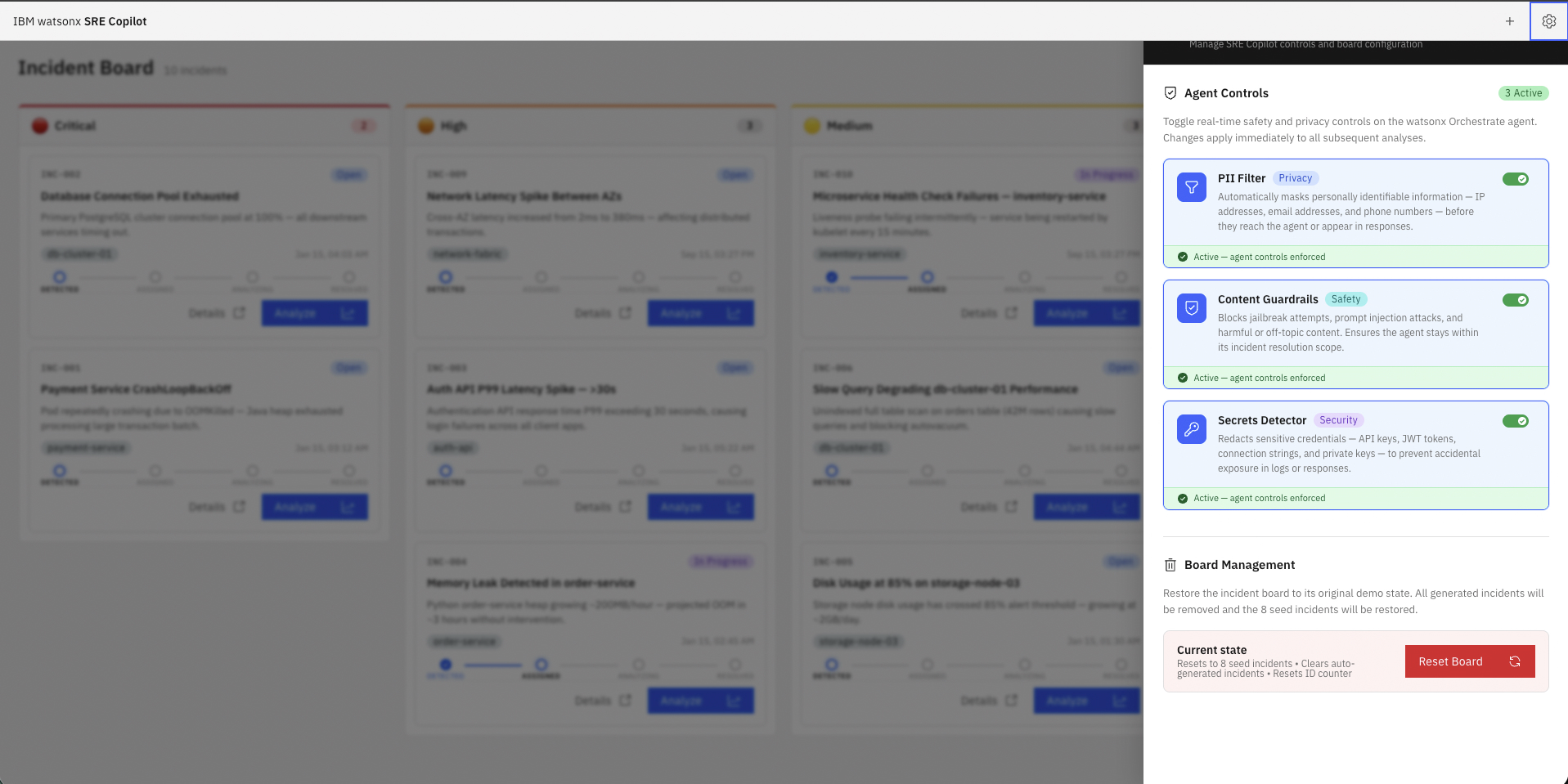This screenshot has height=784, width=1568.
Task: Click the settings gear icon in header
Action: [x=1548, y=21]
